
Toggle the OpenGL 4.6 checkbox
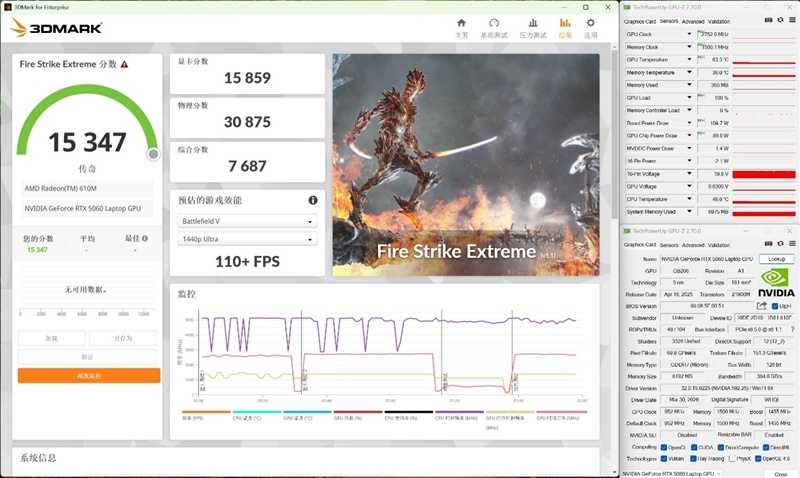[x=758, y=459]
